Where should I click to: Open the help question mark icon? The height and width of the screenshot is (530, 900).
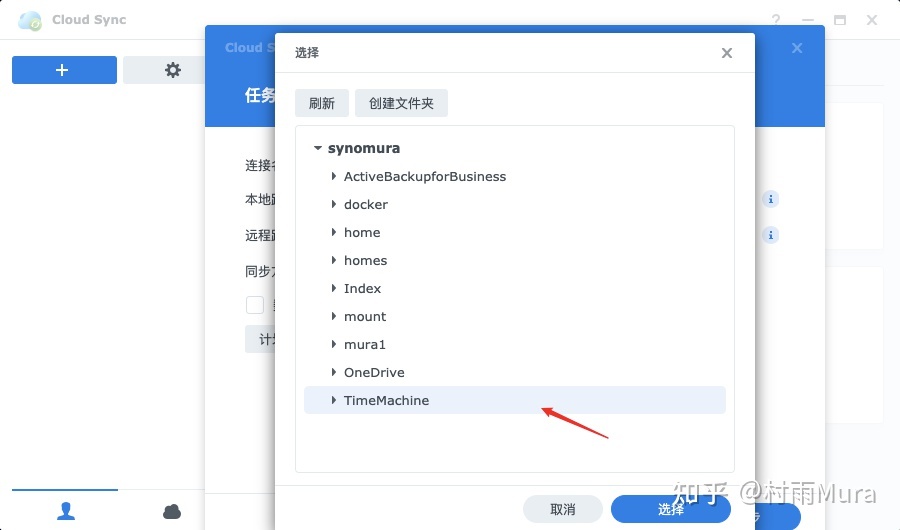776,20
